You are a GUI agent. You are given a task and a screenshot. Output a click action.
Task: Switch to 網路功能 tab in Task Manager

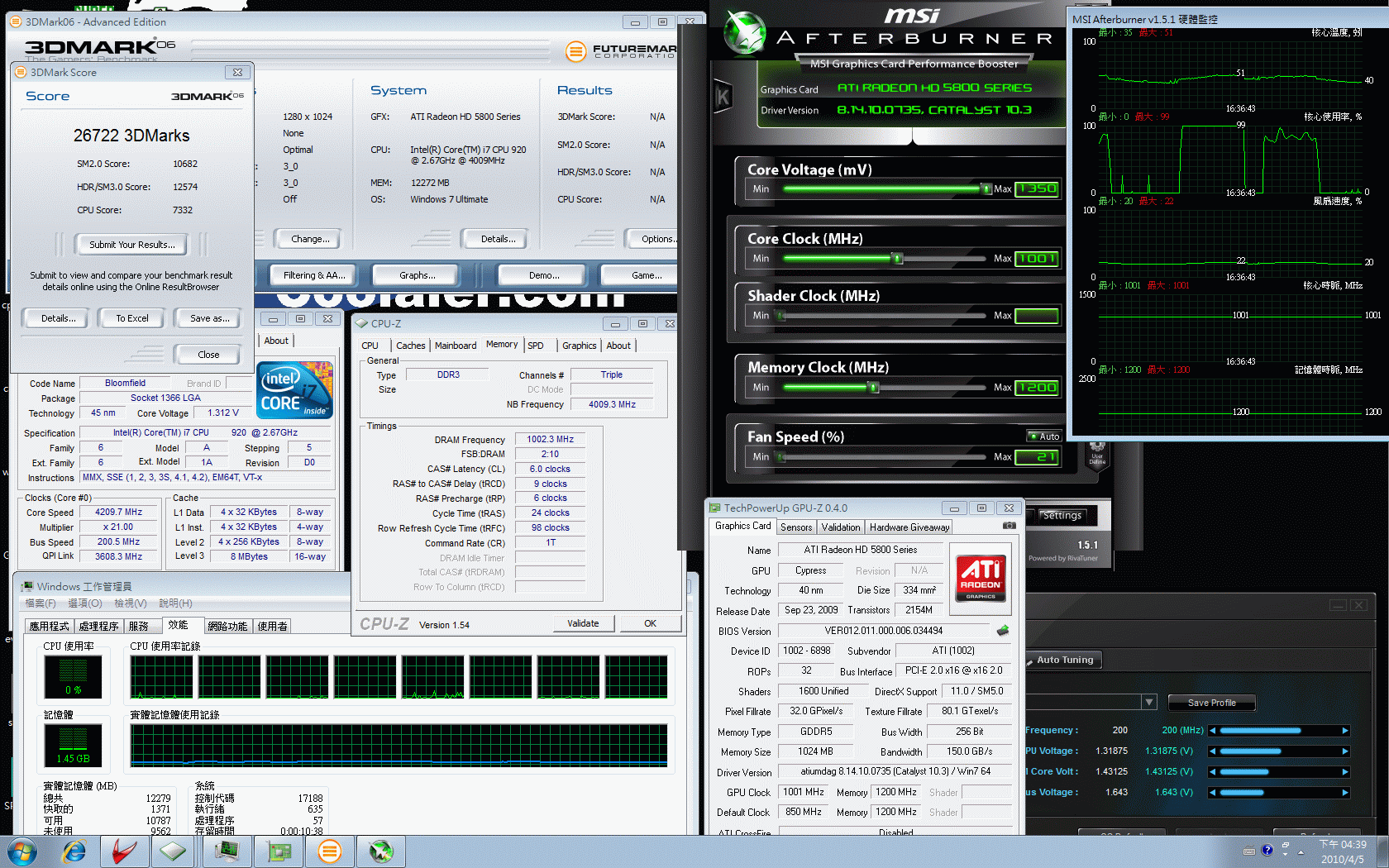(227, 626)
